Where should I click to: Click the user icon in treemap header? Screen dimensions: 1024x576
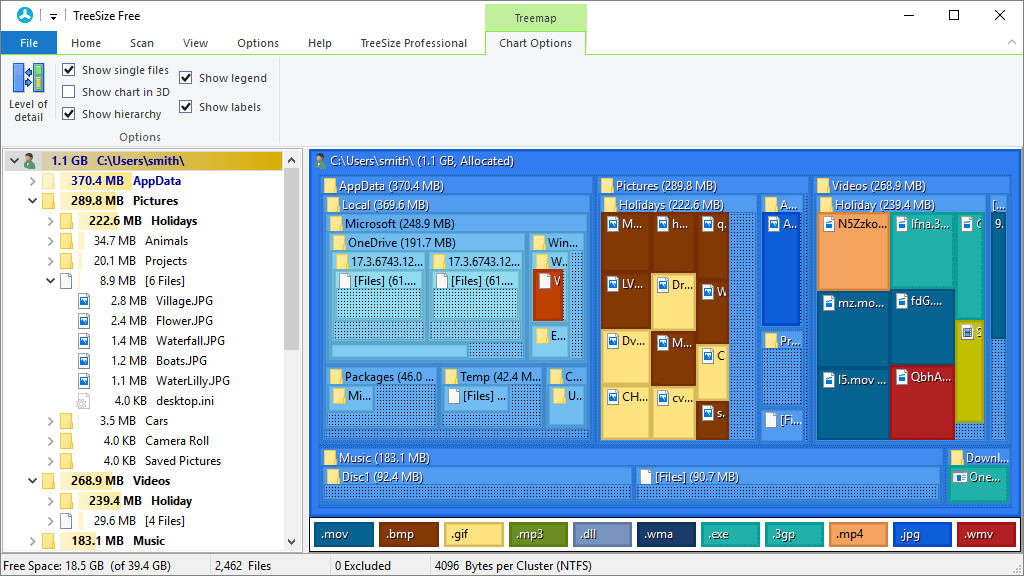320,161
